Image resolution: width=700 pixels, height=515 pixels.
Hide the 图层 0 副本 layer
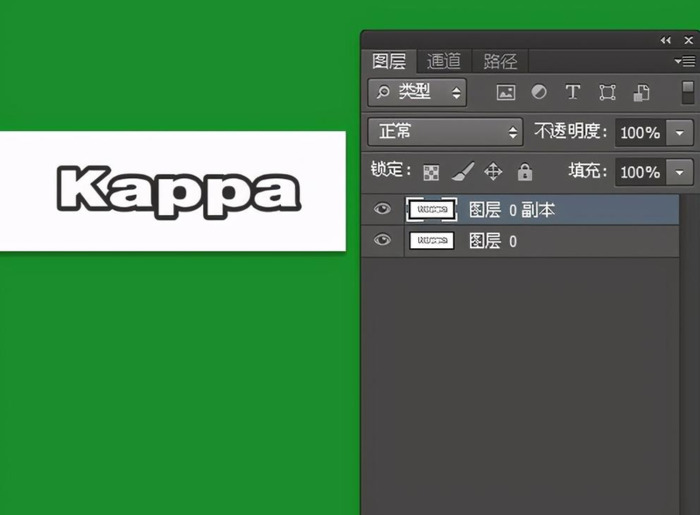pyautogui.click(x=381, y=210)
